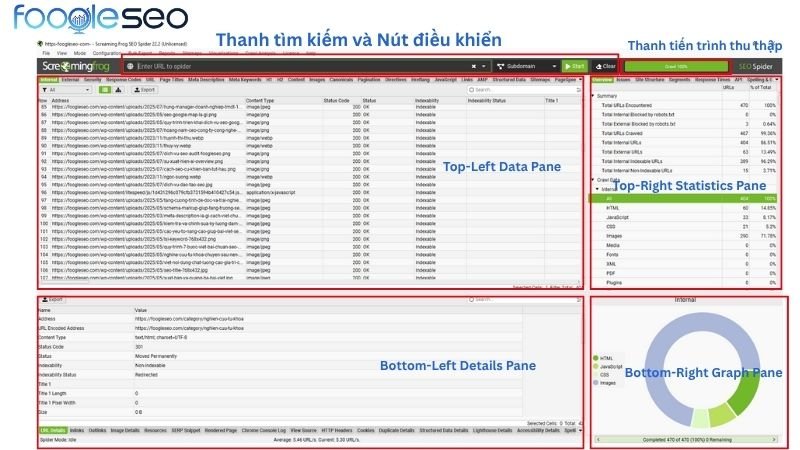Open the Site Structure tab
The image size is (800, 450).
pyautogui.click(x=649, y=80)
